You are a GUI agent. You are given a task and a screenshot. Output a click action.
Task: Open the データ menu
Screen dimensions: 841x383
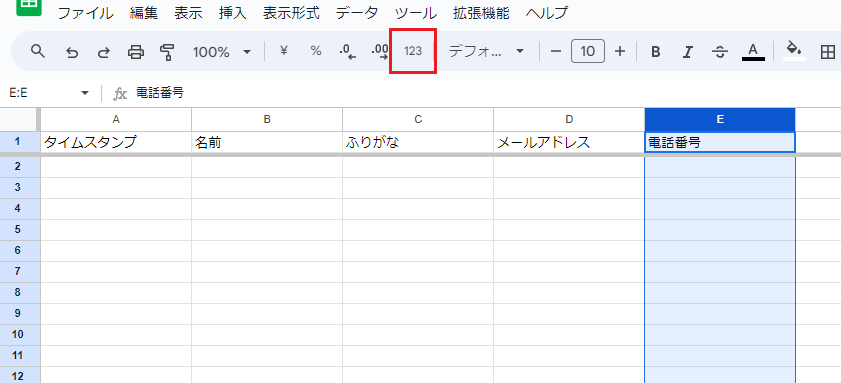[357, 13]
